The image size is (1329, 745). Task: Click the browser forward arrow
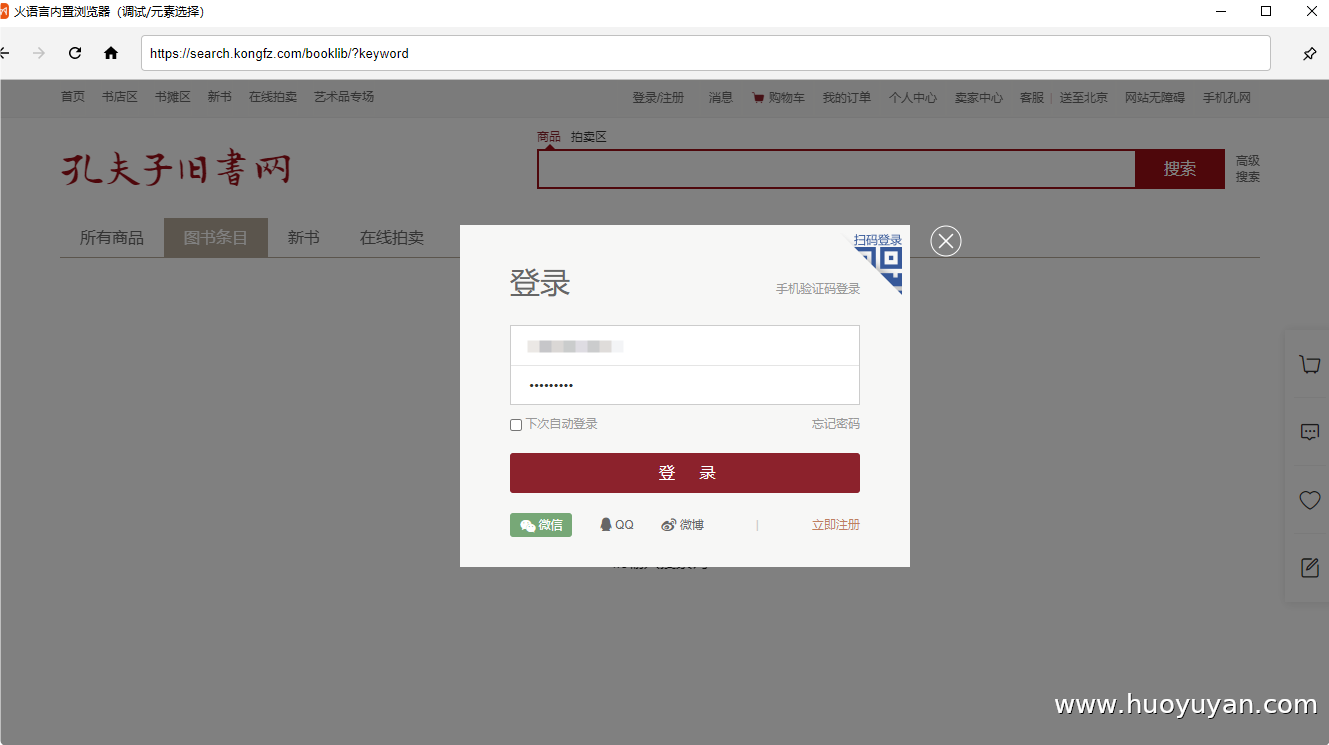coord(39,53)
